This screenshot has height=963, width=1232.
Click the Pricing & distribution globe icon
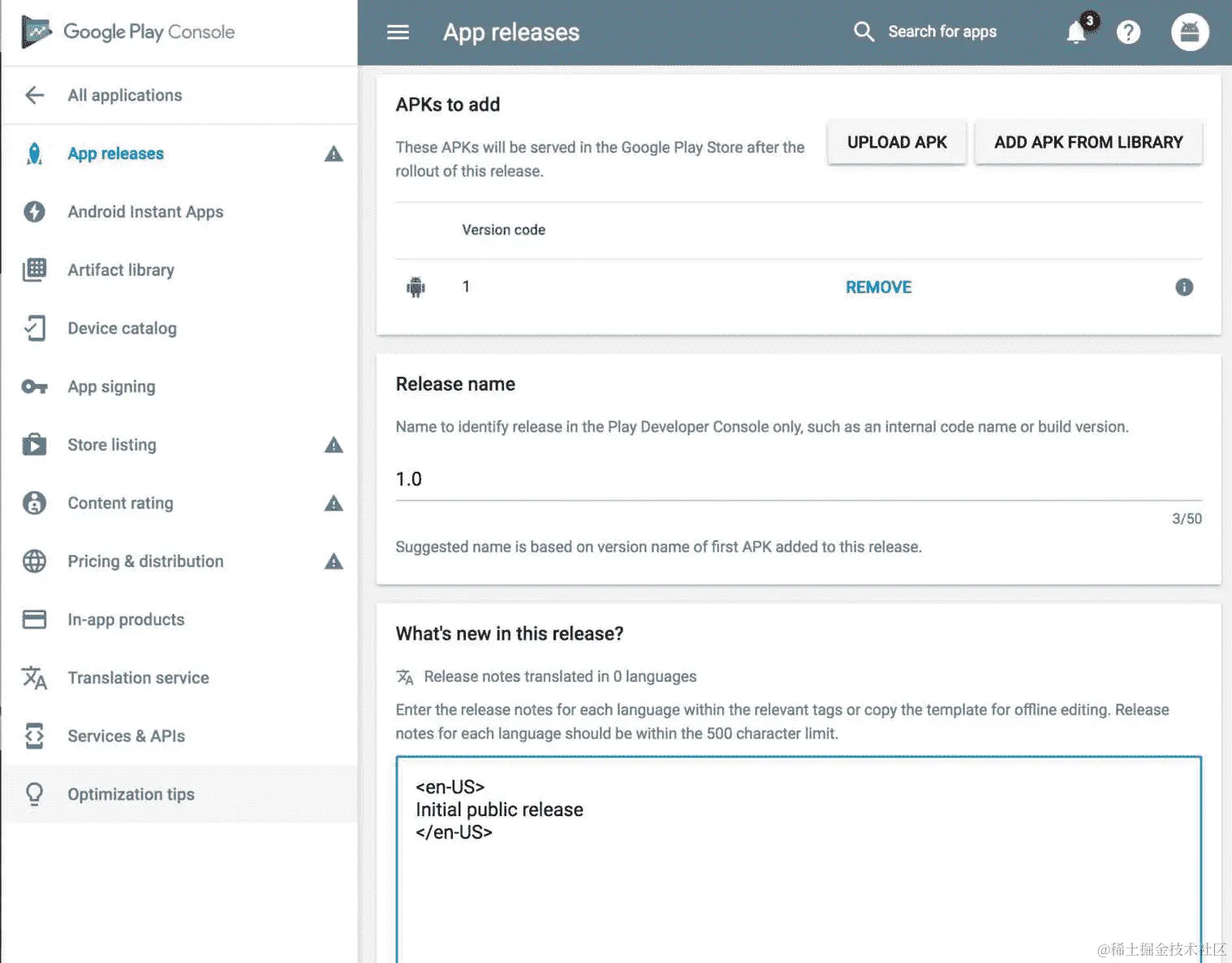[34, 561]
